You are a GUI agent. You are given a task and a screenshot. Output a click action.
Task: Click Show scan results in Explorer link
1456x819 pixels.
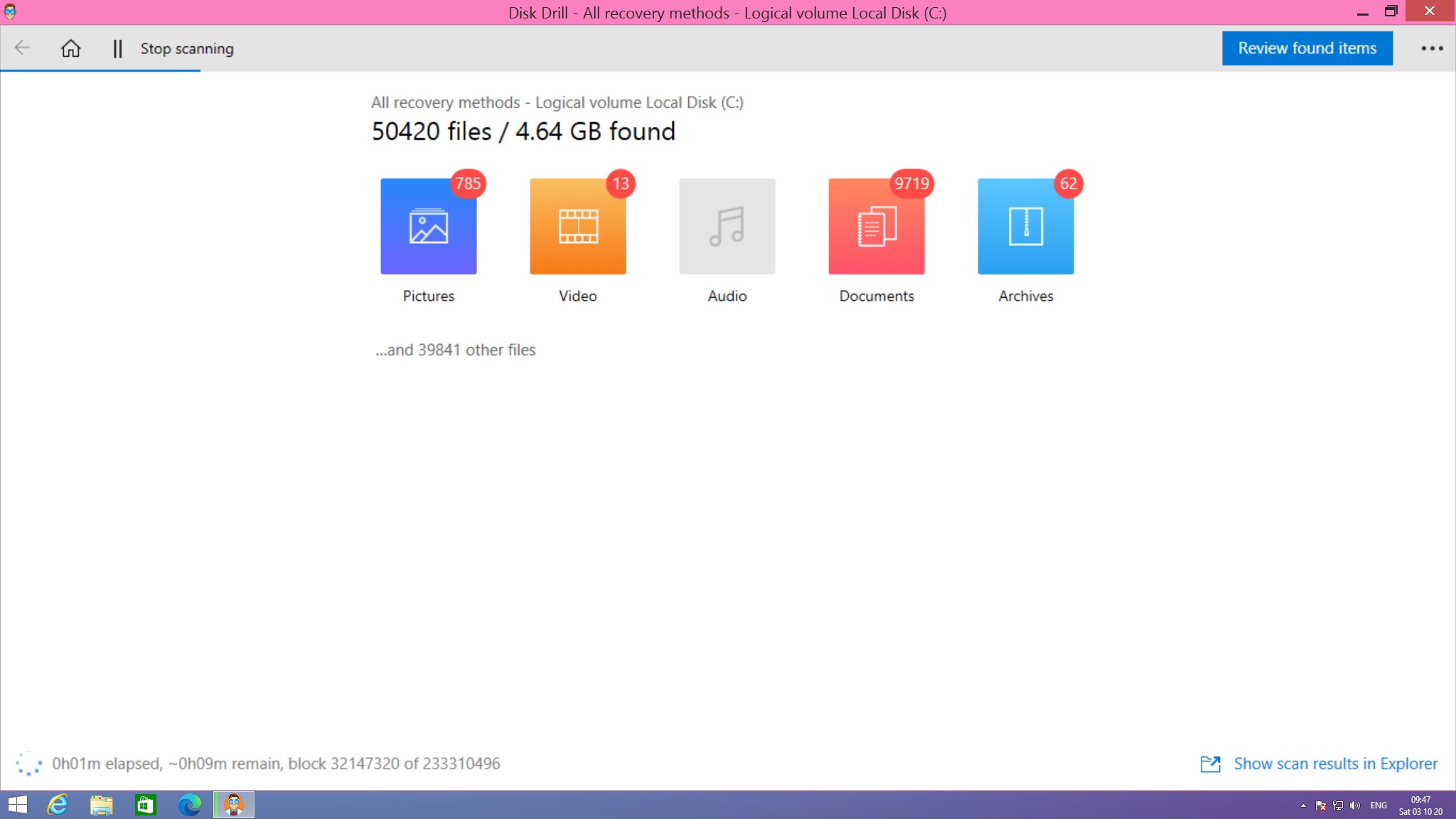coord(1336,764)
